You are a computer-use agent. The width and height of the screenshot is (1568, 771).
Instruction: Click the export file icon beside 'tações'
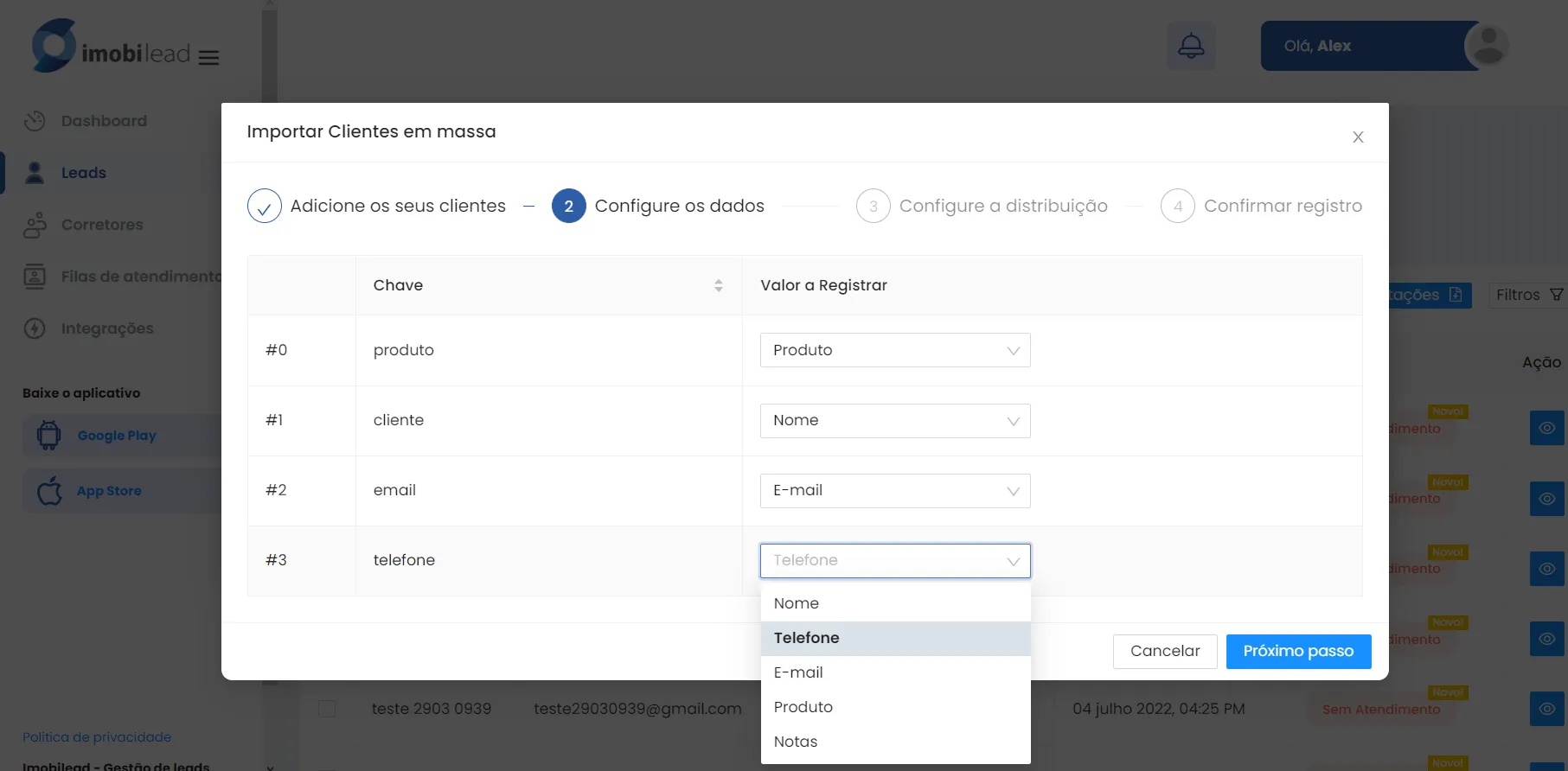click(1456, 295)
